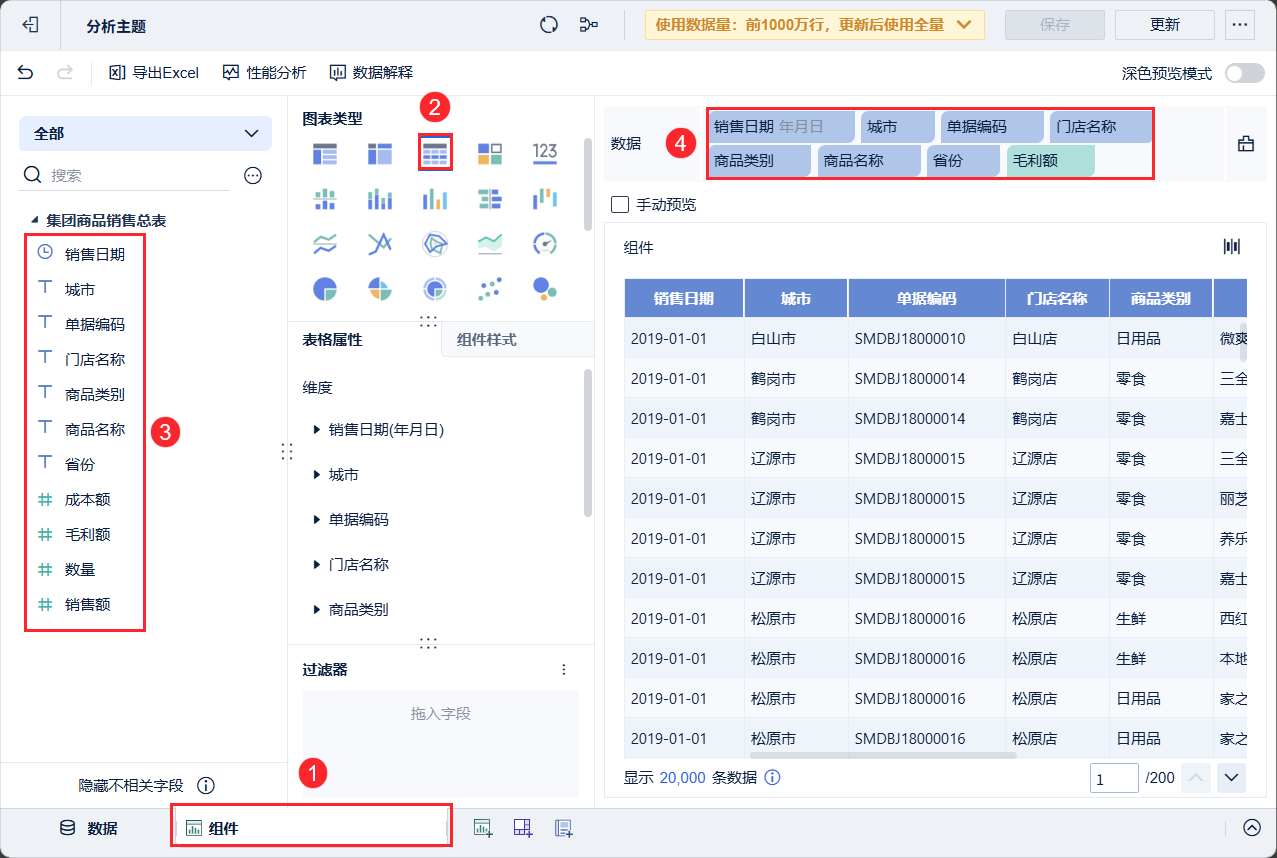Open the data lineage flow icon
Screen dimensions: 1277x858
[589, 25]
